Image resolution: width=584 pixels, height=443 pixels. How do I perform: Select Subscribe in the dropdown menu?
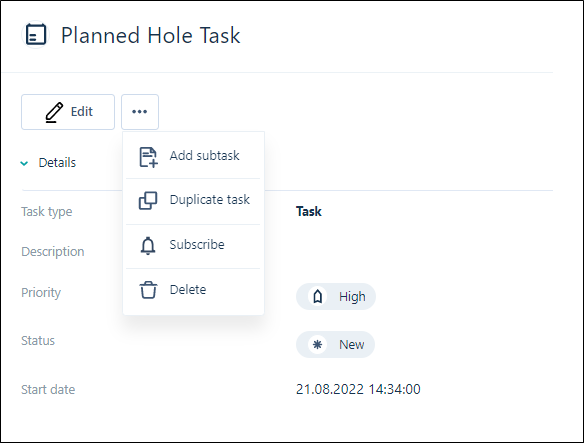193,246
